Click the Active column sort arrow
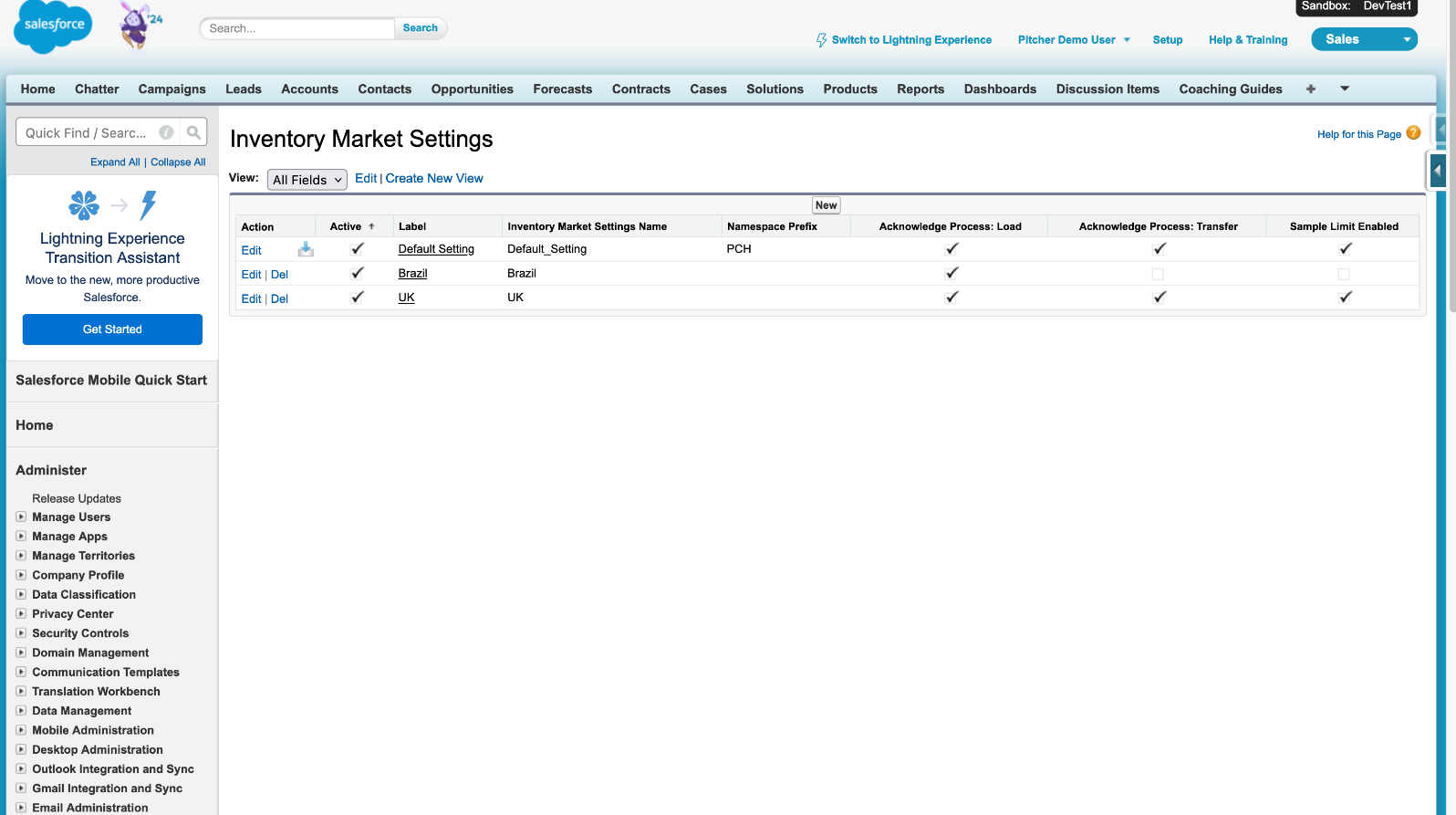1456x815 pixels. tap(371, 226)
